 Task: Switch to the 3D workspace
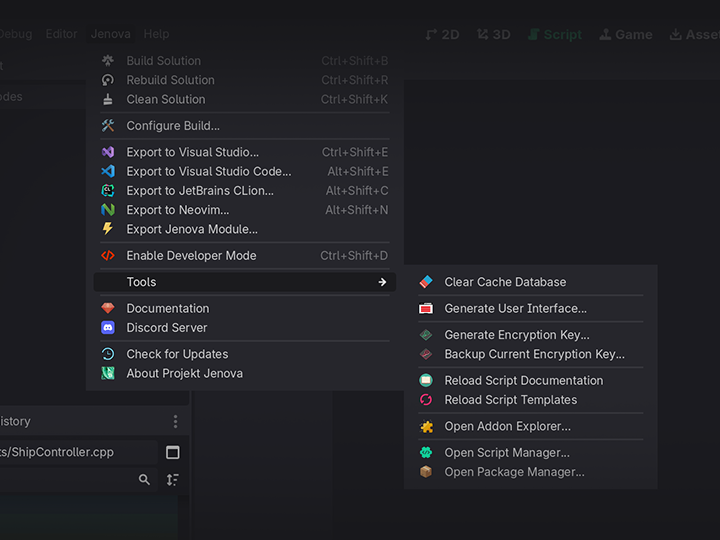(x=494, y=34)
